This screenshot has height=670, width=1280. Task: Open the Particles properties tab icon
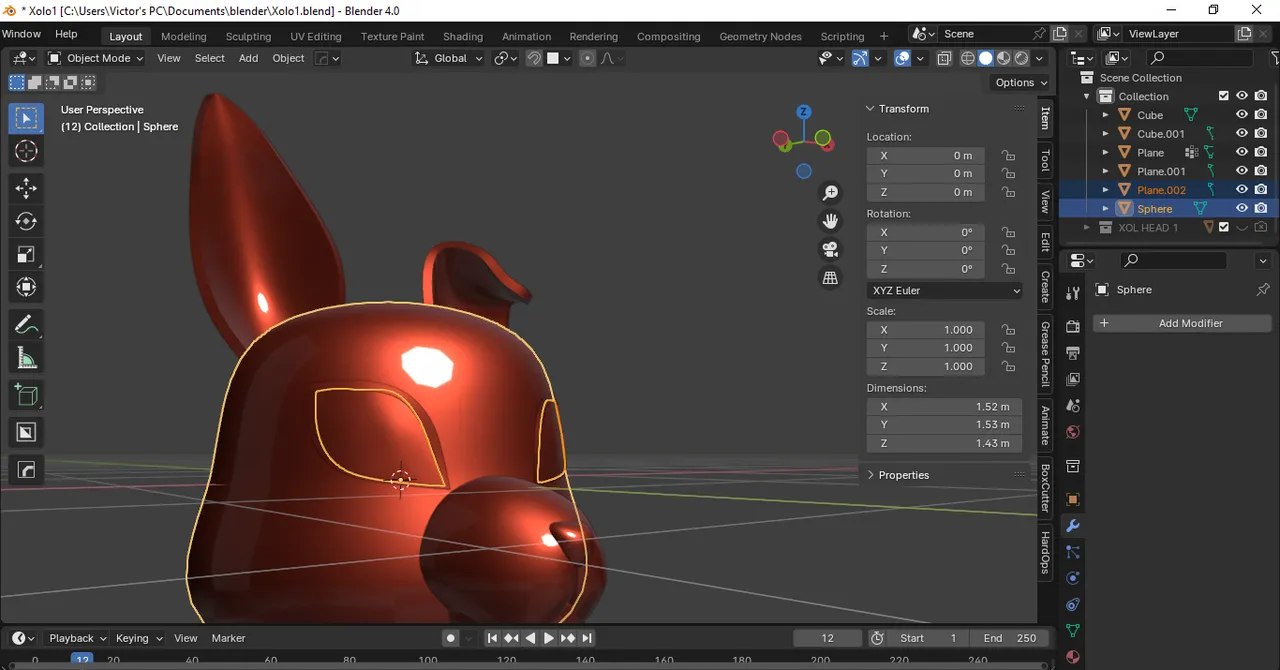pos(1073,552)
